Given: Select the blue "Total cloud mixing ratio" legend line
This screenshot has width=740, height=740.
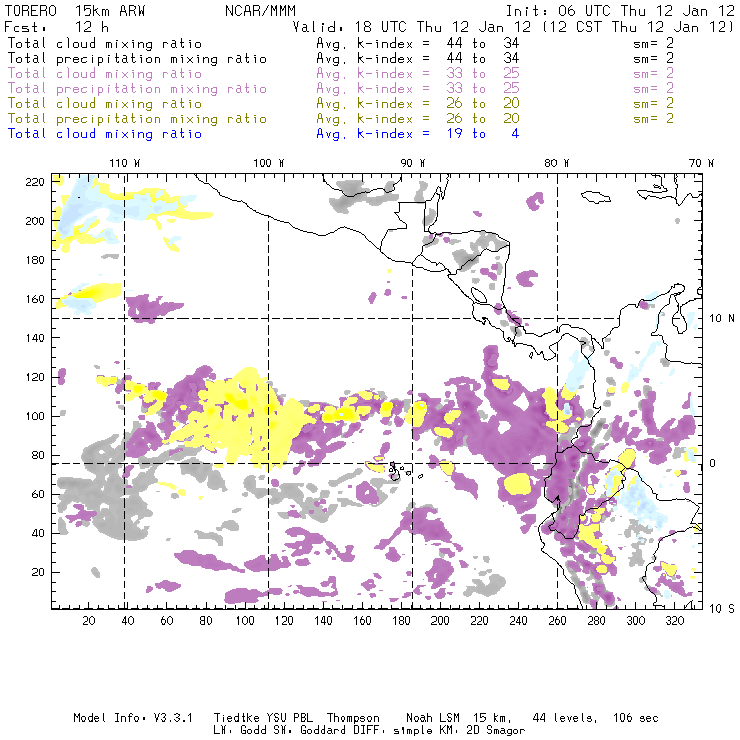Looking at the screenshot, I should coord(105,134).
